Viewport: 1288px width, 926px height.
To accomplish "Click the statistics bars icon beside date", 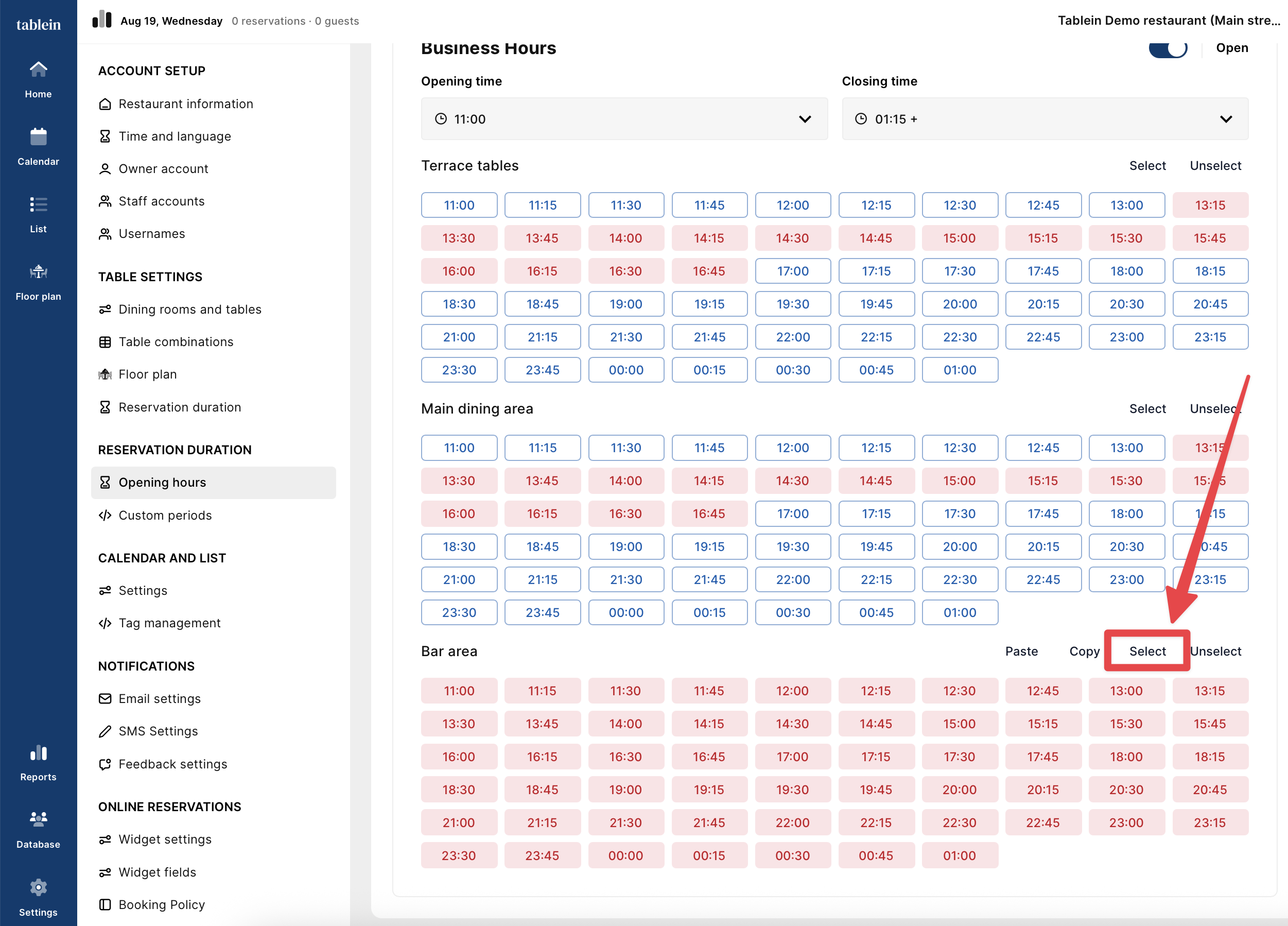I will pyautogui.click(x=101, y=20).
